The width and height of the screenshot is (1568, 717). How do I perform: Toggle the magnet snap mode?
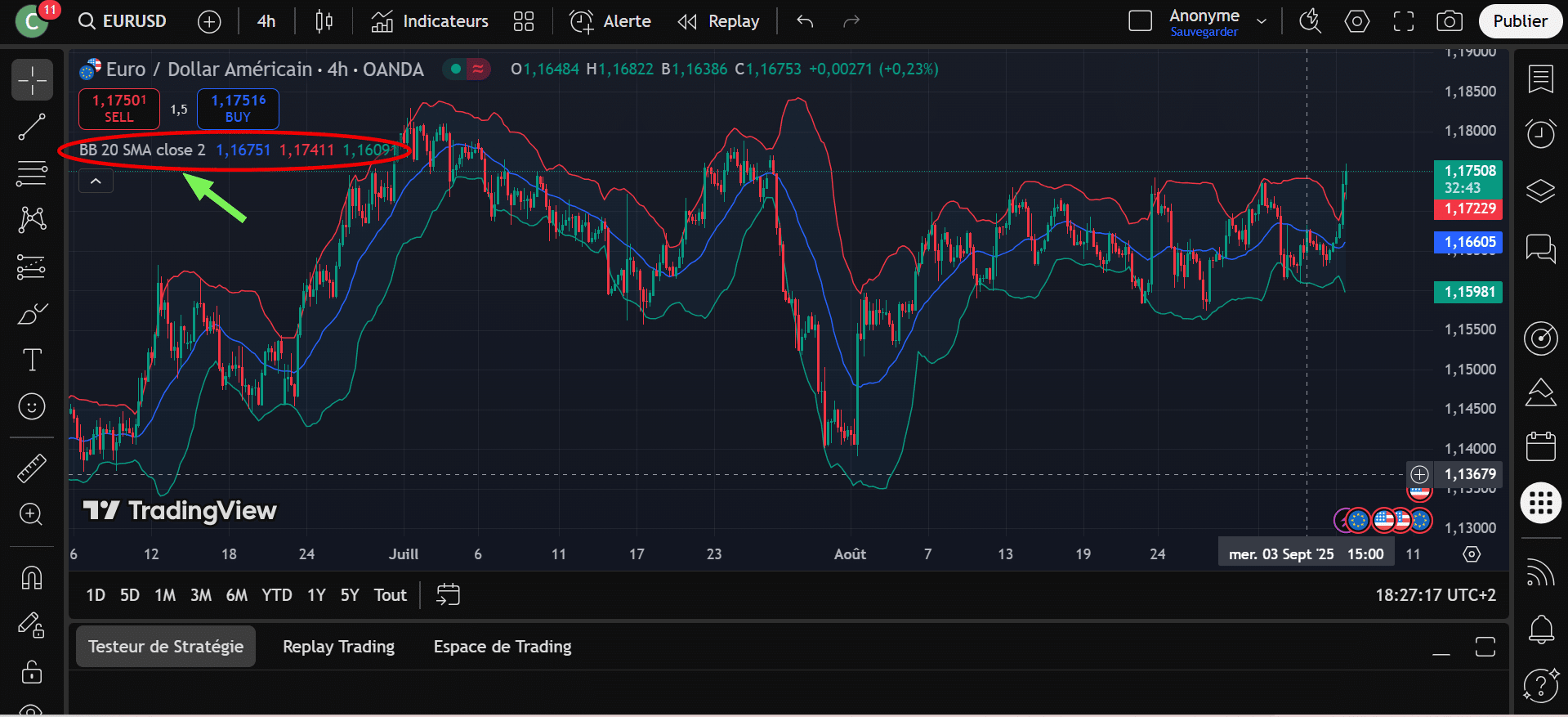point(32,578)
